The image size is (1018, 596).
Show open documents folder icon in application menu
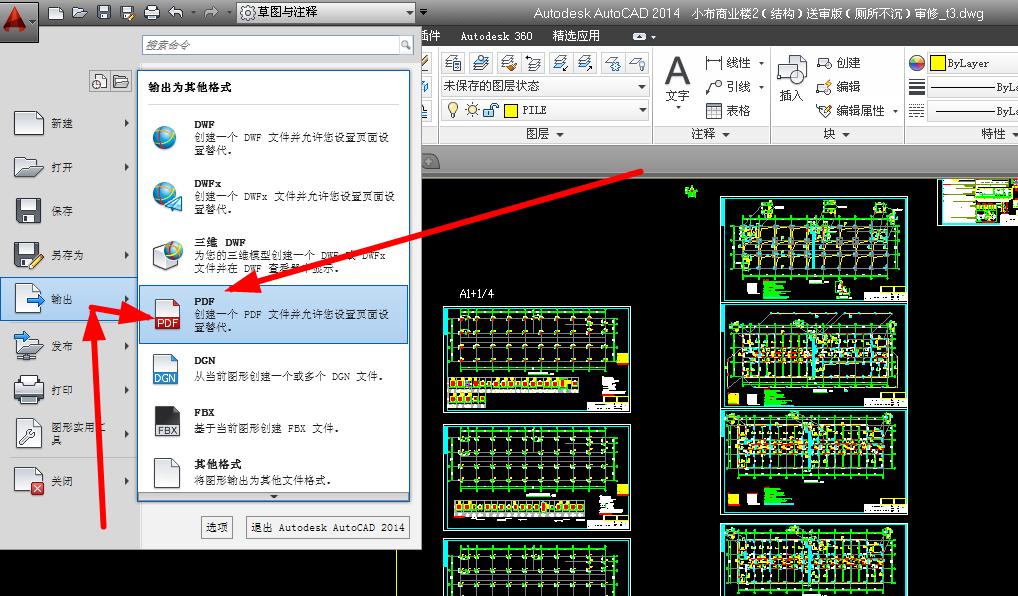(121, 81)
